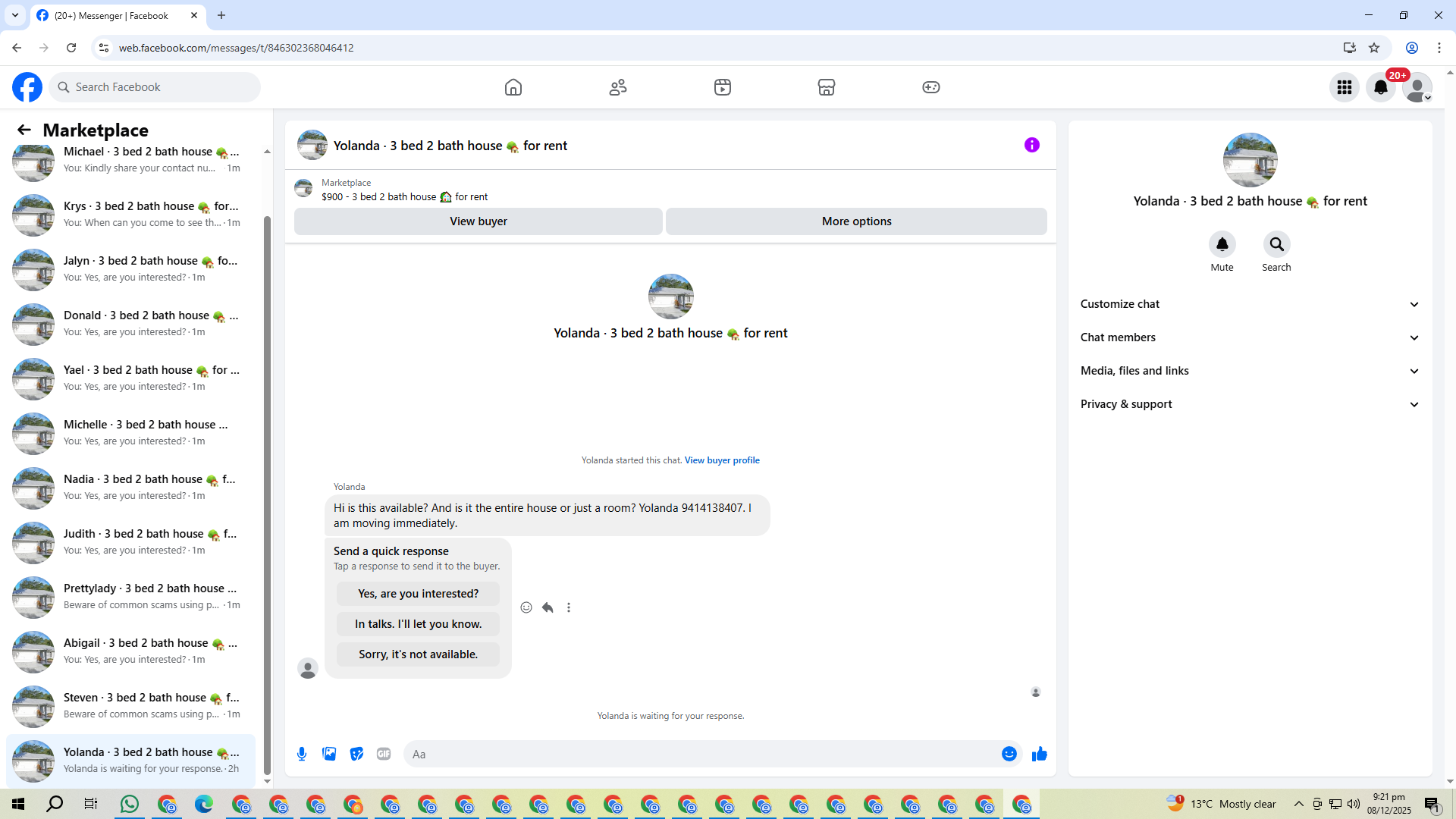Image resolution: width=1456 pixels, height=819 pixels.
Task: Click the browser address bar URL
Action: 236,48
